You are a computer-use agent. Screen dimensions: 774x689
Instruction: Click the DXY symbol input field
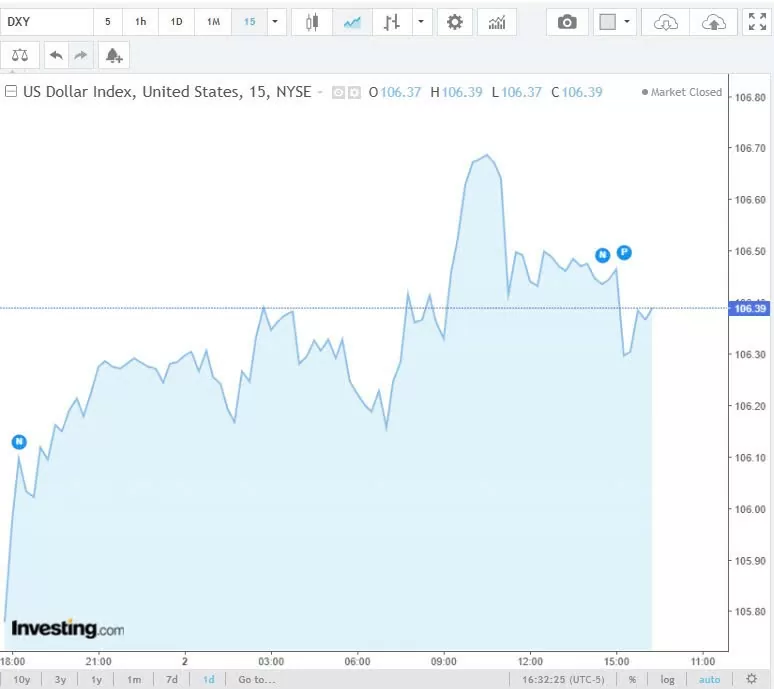[x=47, y=21]
